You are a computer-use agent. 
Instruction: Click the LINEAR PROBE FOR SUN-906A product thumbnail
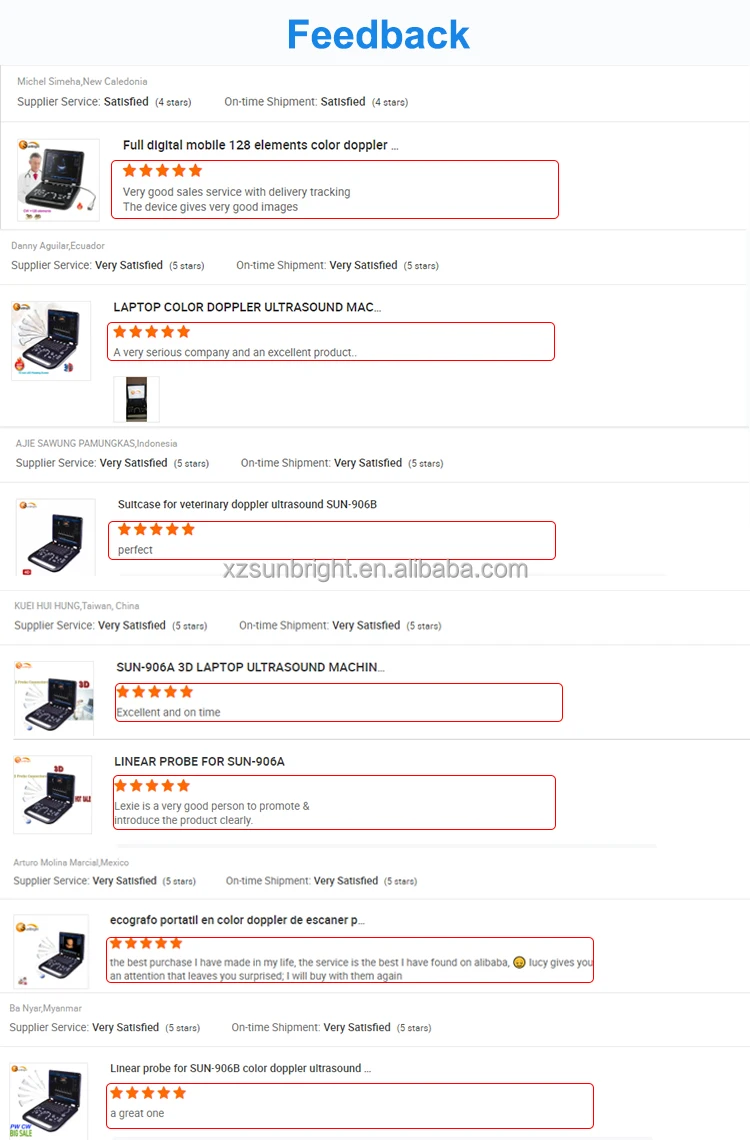click(x=52, y=794)
